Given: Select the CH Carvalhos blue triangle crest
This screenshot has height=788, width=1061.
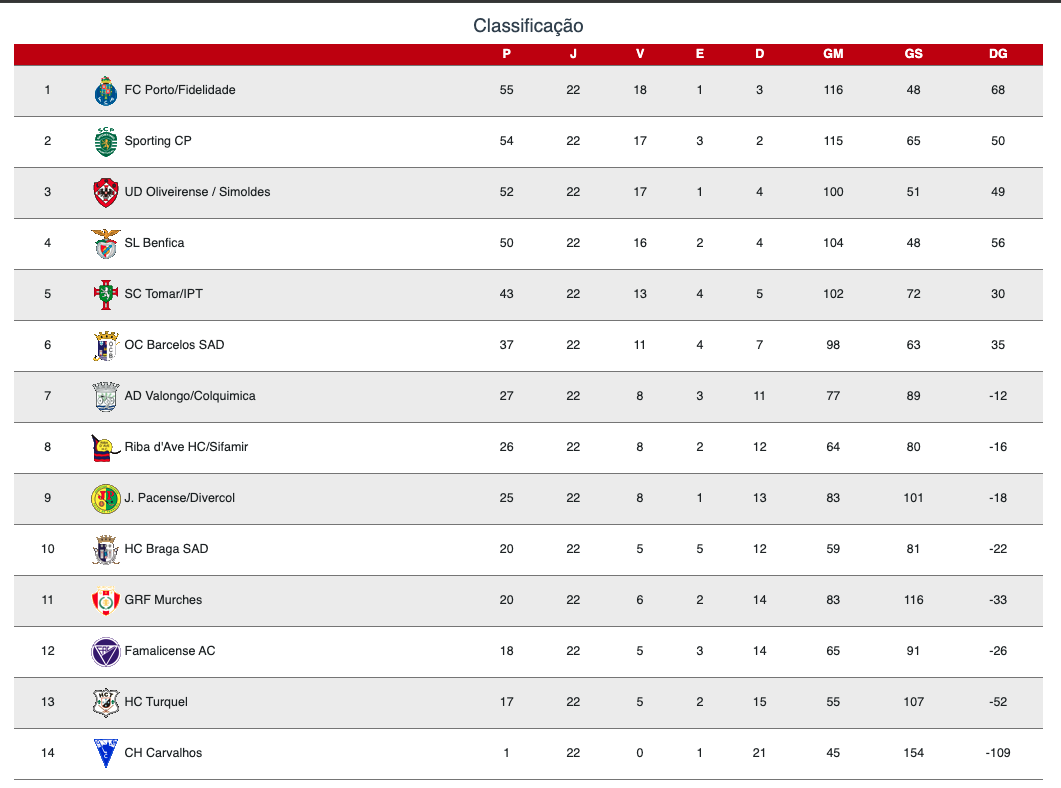Looking at the screenshot, I should click(106, 754).
